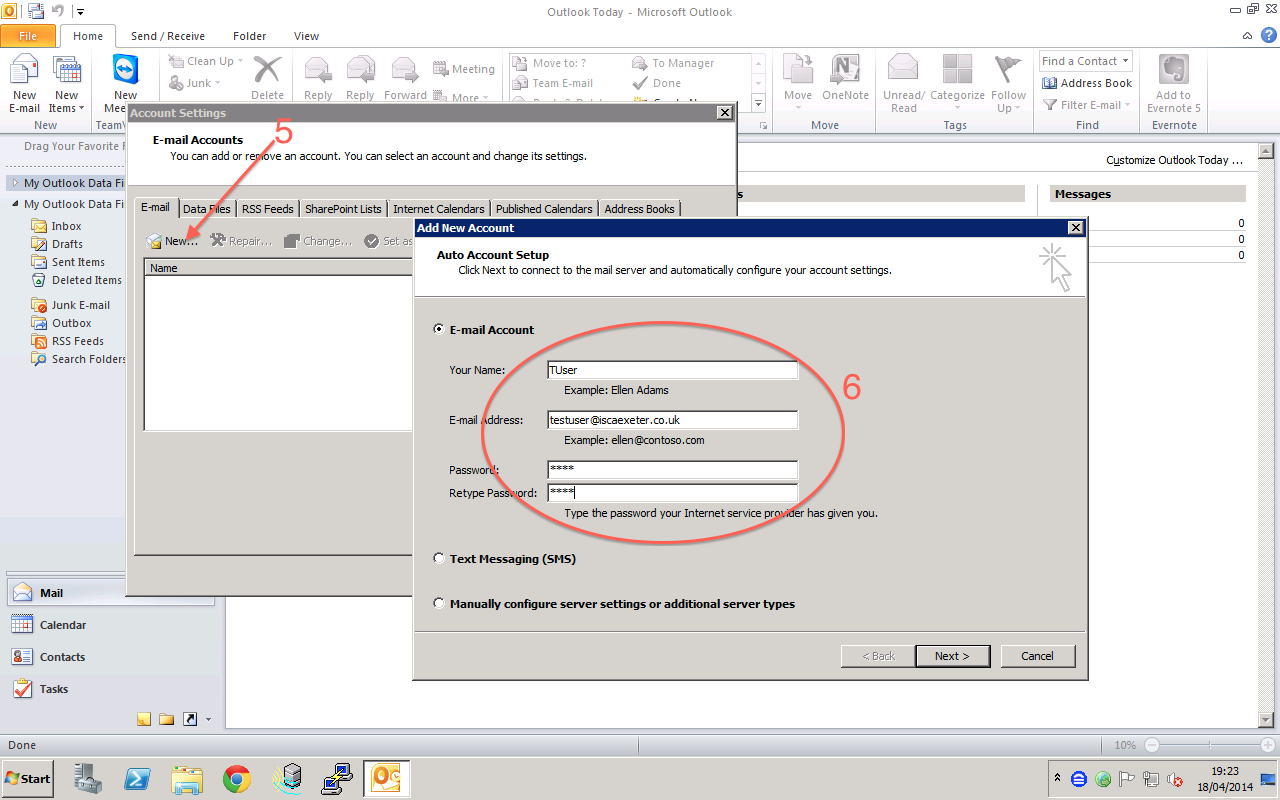Click Cancel in Add New Account dialog
This screenshot has height=800, width=1280.
[x=1037, y=656]
